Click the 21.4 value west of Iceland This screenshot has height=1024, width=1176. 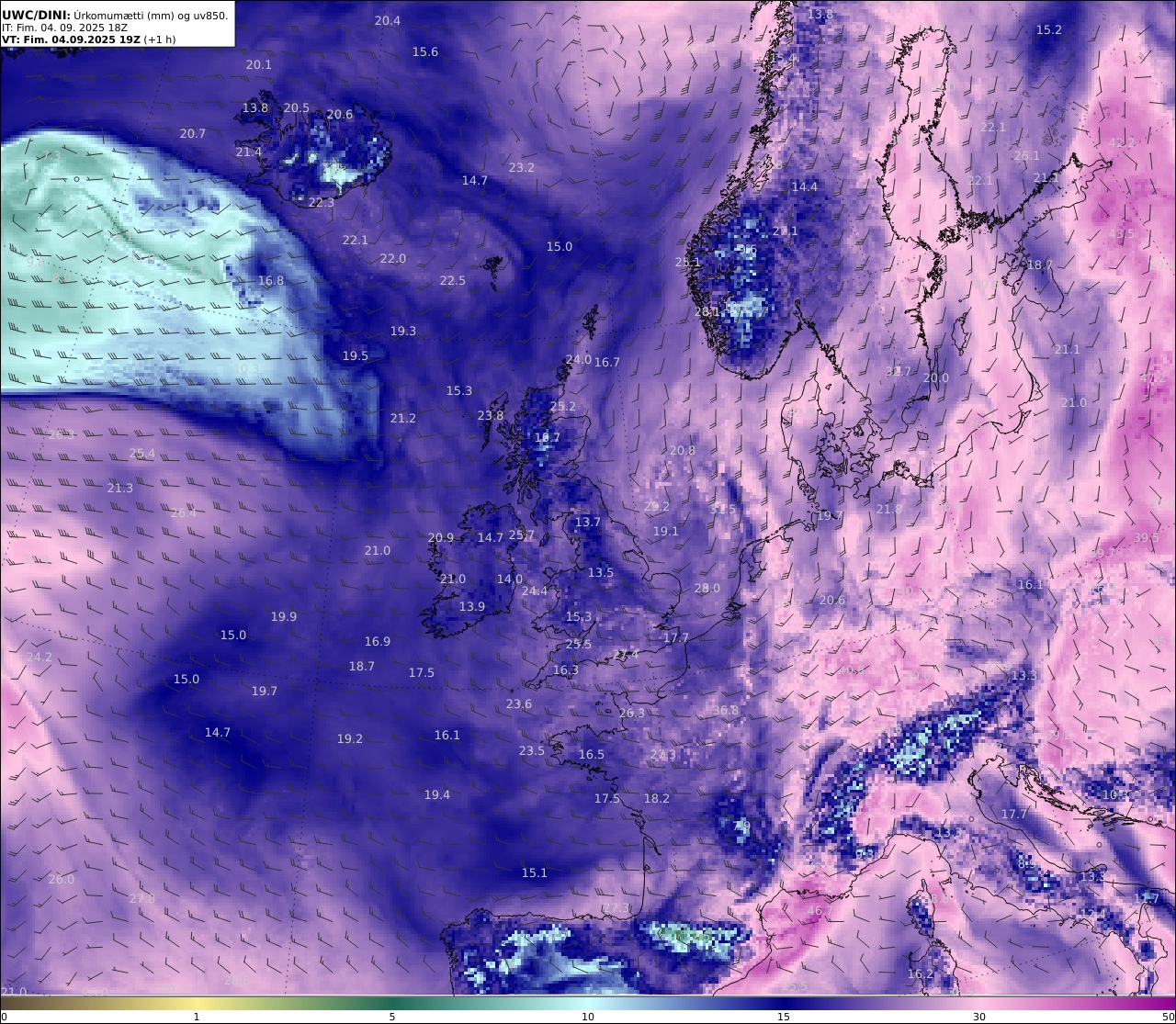[x=249, y=152]
